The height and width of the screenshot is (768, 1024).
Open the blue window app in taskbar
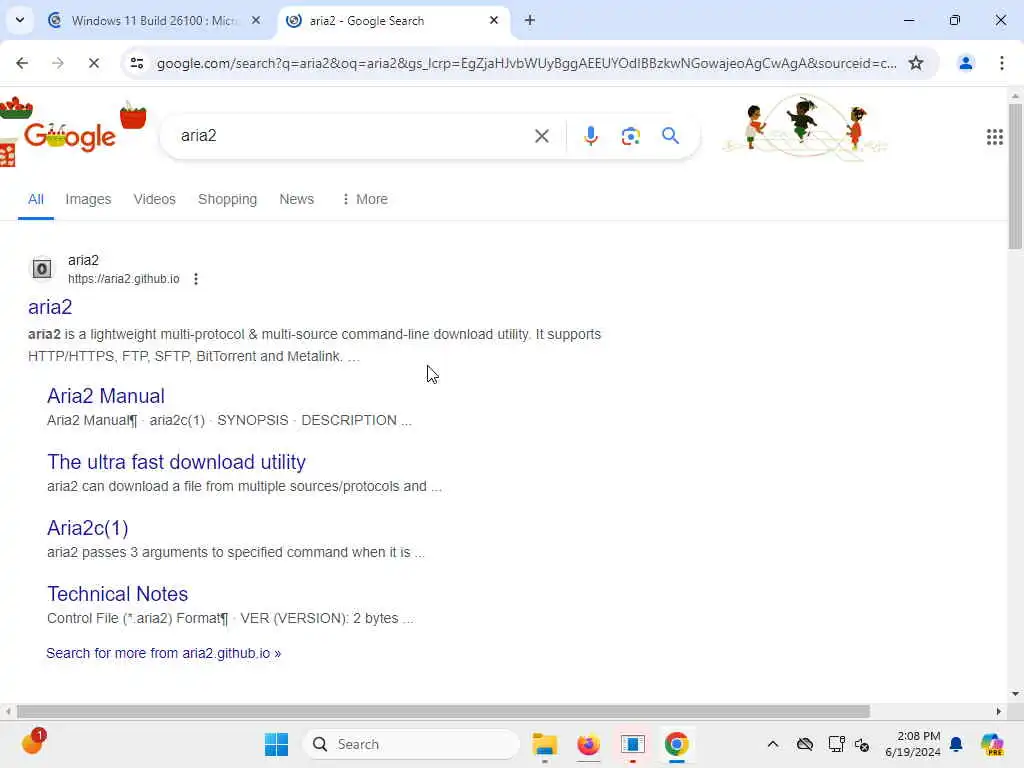click(632, 744)
